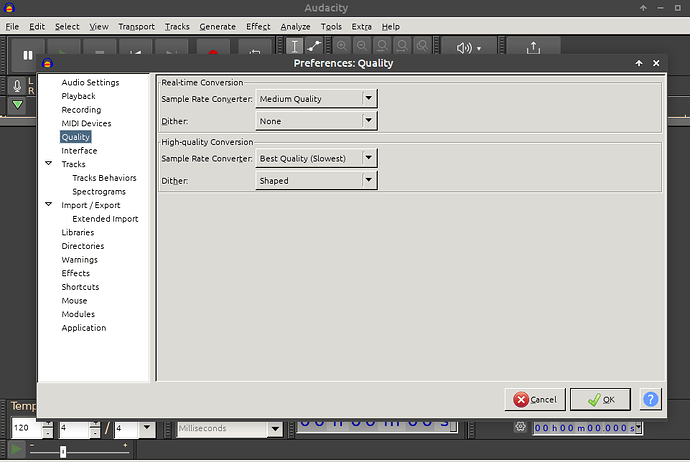The width and height of the screenshot is (690, 462).
Task: Open the Edit menu
Action: (37, 26)
